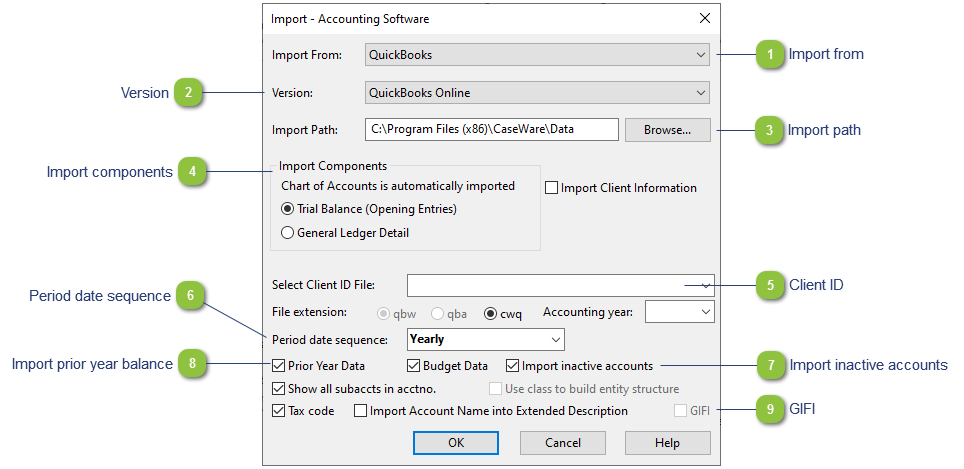Click the Browse... button
The image size is (964, 469).
click(668, 130)
